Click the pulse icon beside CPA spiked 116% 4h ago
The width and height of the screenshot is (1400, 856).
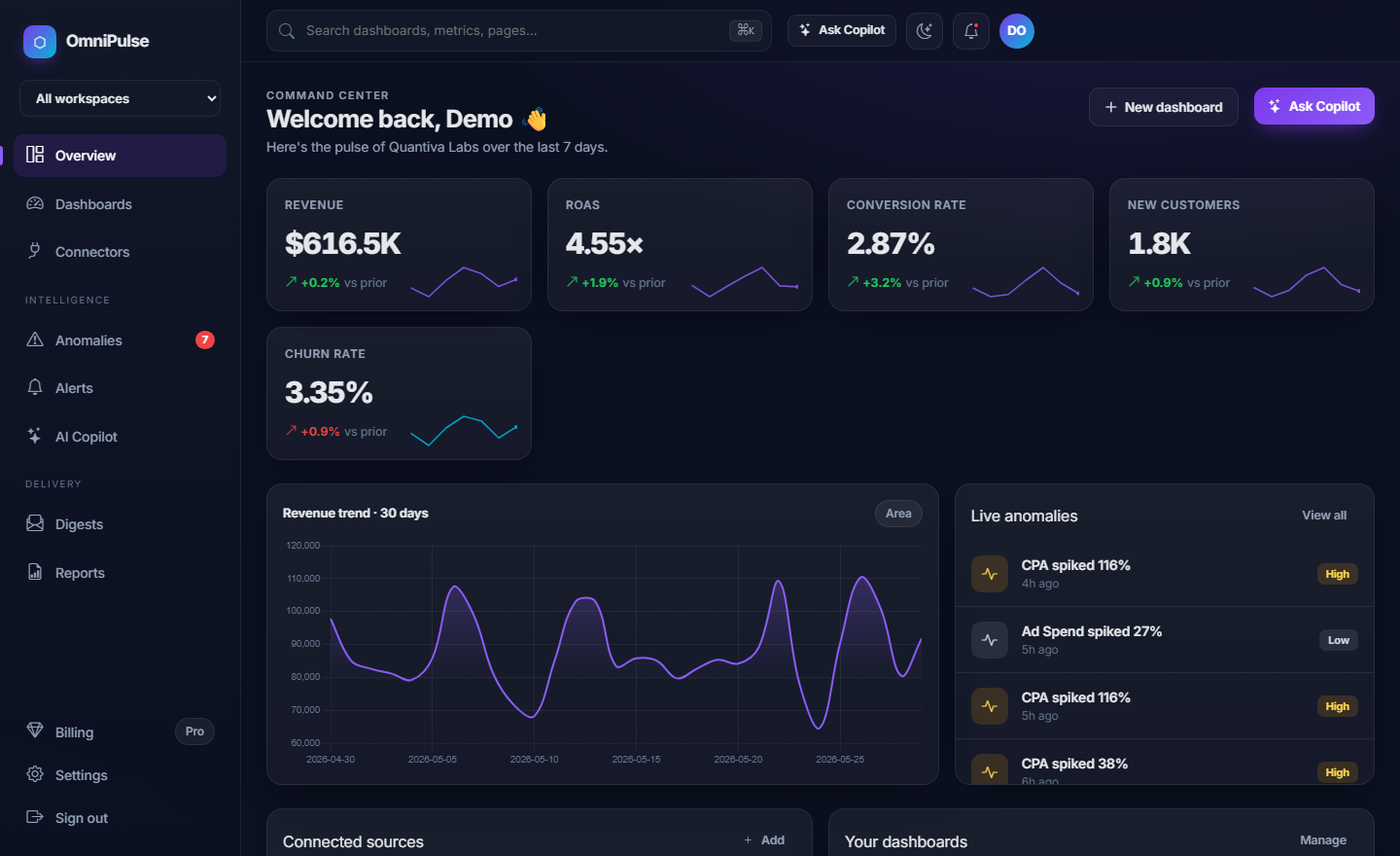click(990, 574)
